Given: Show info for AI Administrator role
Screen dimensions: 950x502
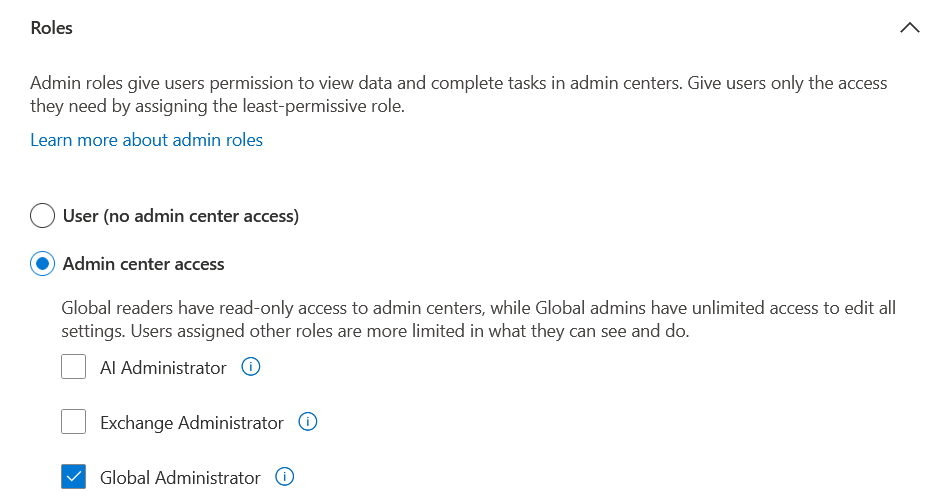Looking at the screenshot, I should pos(251,368).
